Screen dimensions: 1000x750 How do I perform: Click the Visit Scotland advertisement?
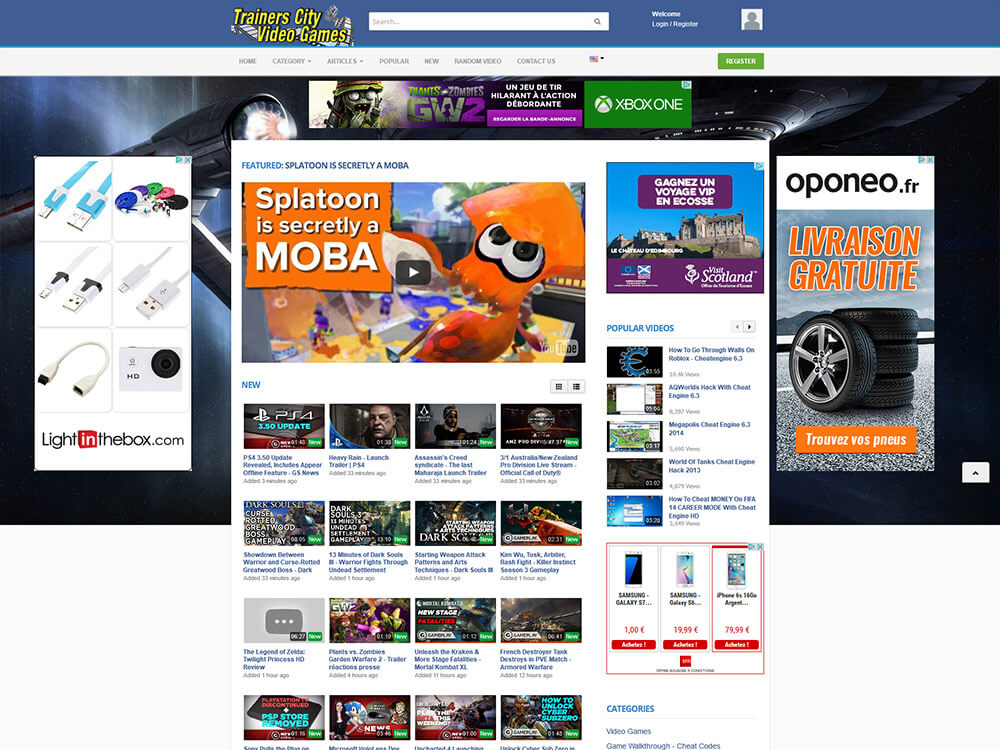[x=685, y=228]
